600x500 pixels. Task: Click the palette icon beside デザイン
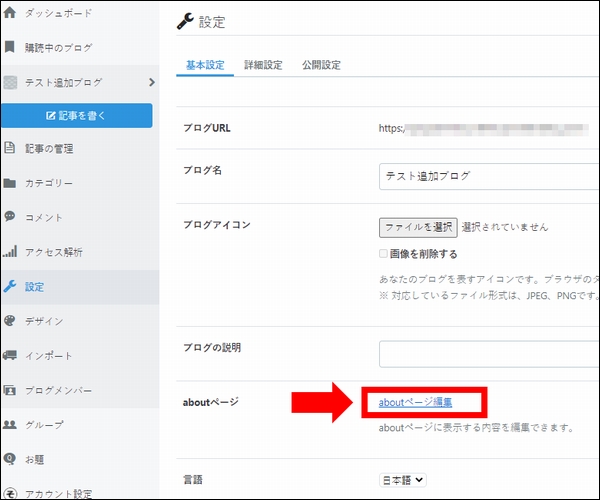pyautogui.click(x=10, y=321)
